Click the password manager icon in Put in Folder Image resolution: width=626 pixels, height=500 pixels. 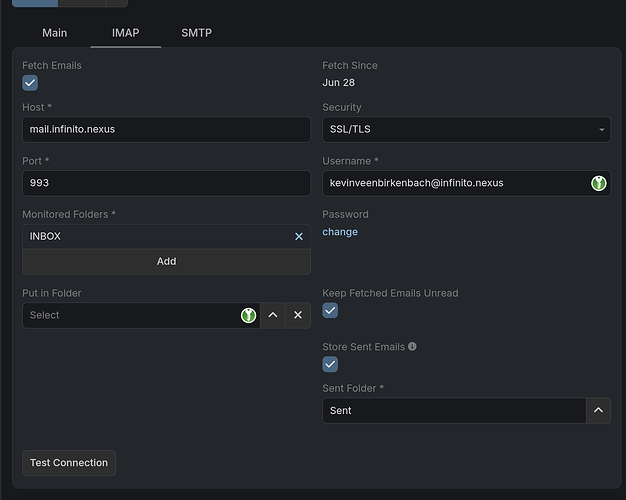[248, 315]
